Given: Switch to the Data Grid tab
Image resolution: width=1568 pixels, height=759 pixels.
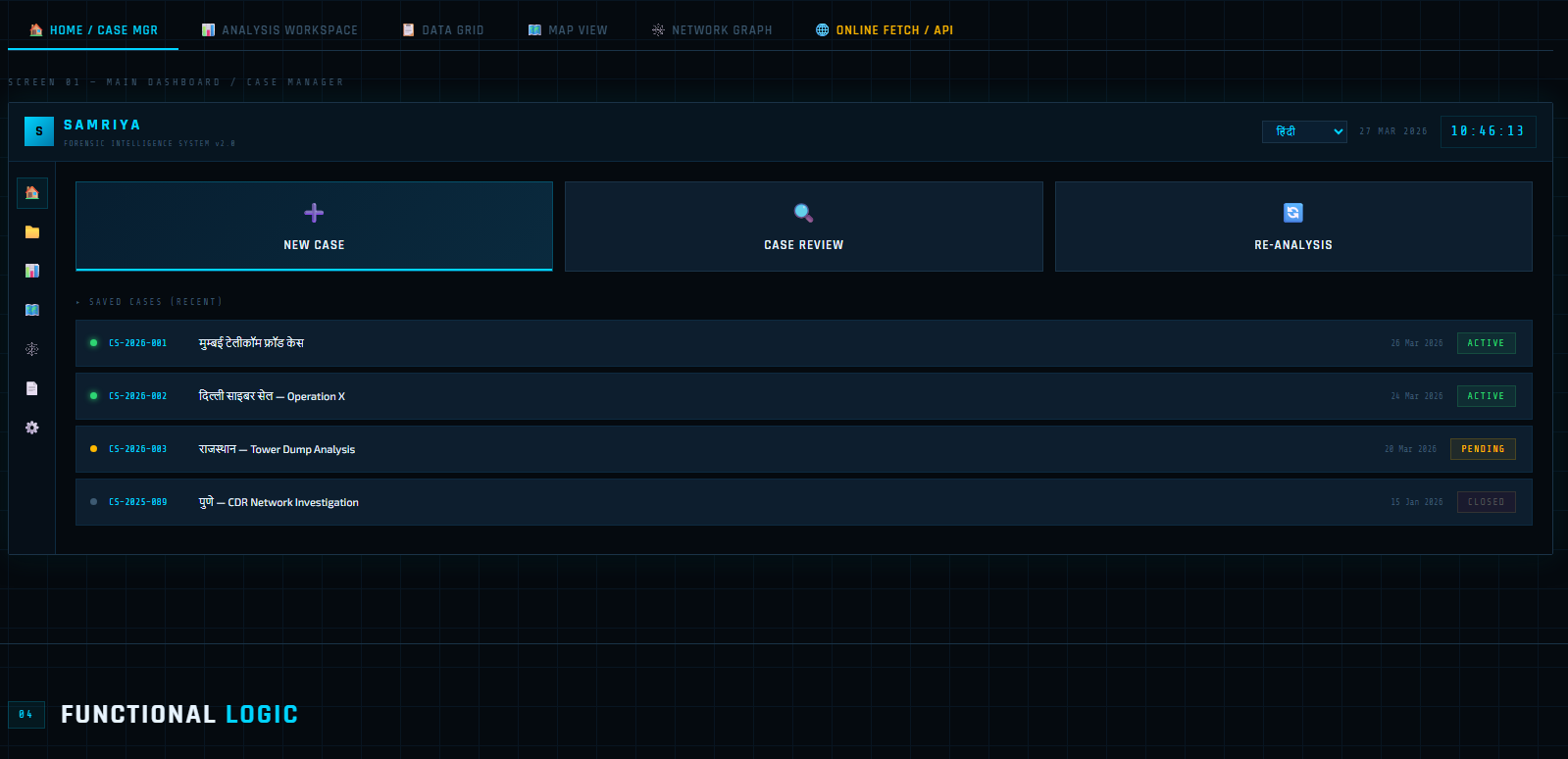Looking at the screenshot, I should 443,30.
